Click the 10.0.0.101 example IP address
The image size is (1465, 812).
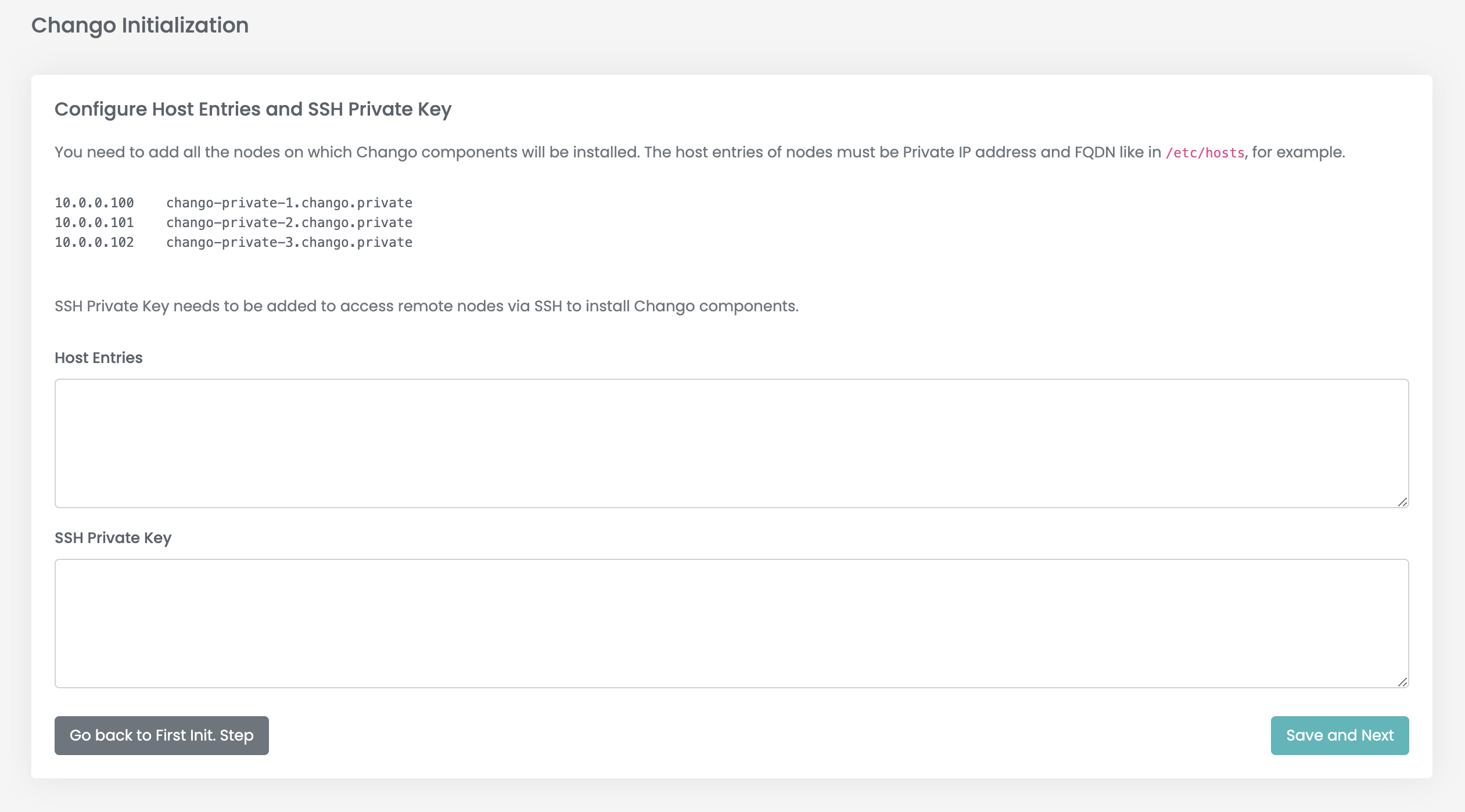[94, 222]
